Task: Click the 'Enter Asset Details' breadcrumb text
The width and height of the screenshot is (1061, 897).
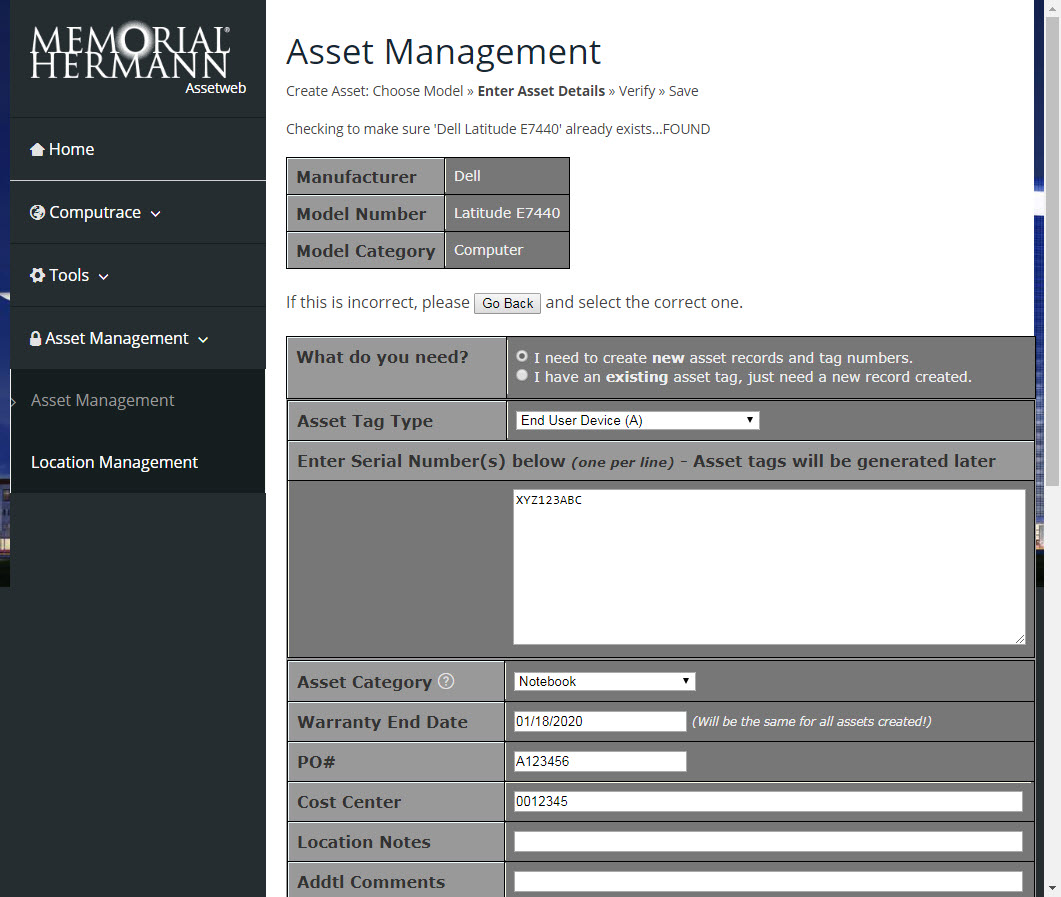Action: [x=541, y=91]
